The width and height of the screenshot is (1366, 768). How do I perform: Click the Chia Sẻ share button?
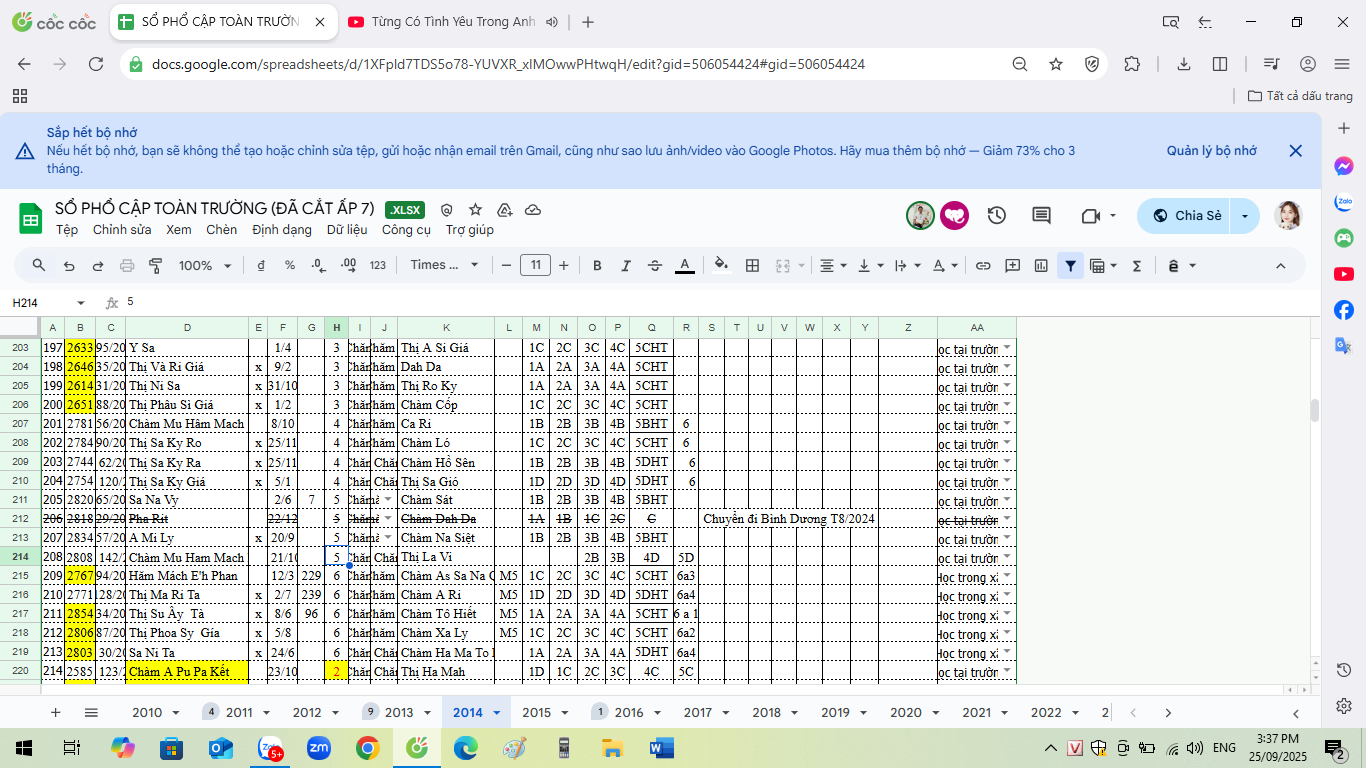pos(1186,215)
